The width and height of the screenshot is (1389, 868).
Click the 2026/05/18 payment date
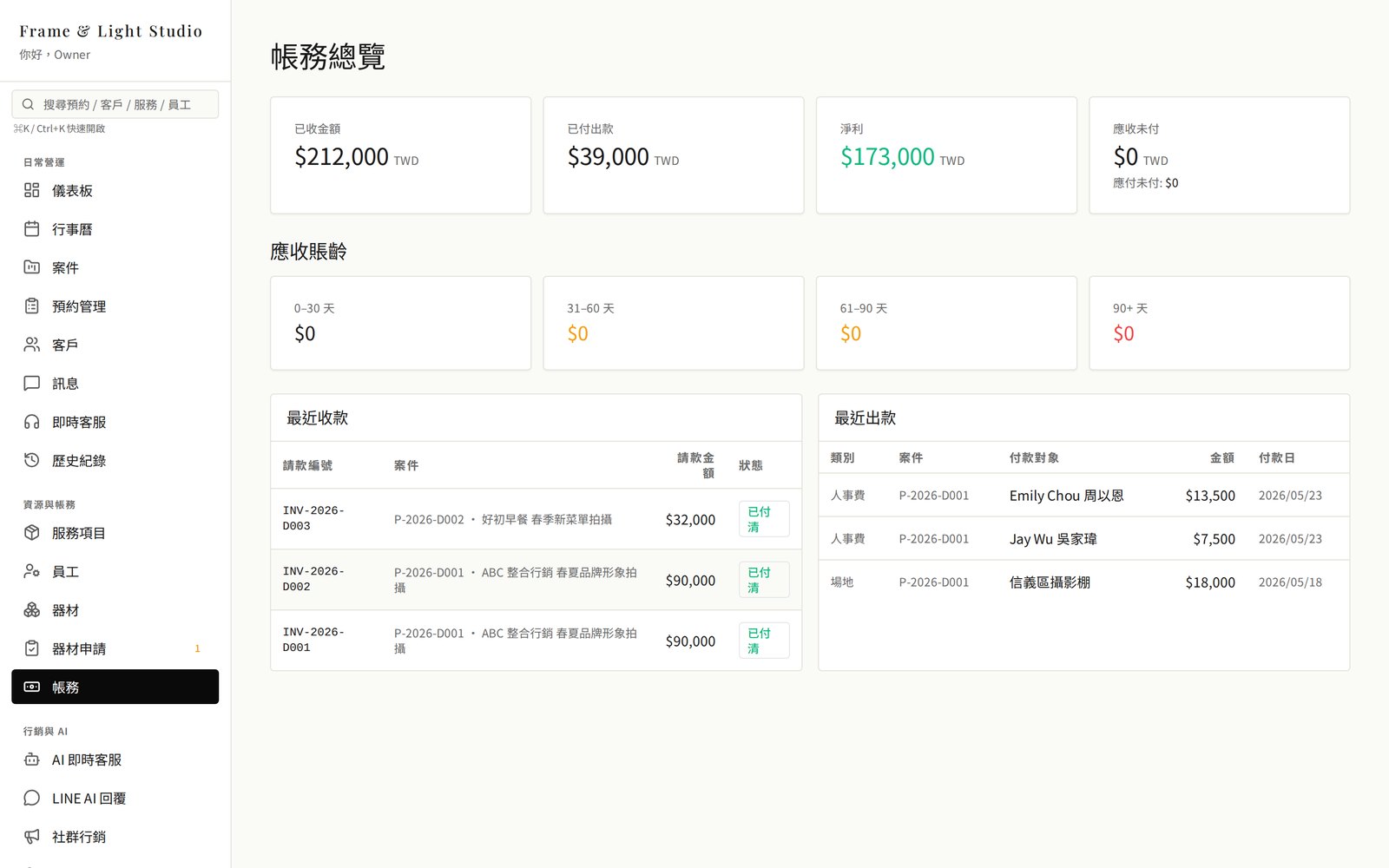pyautogui.click(x=1290, y=582)
